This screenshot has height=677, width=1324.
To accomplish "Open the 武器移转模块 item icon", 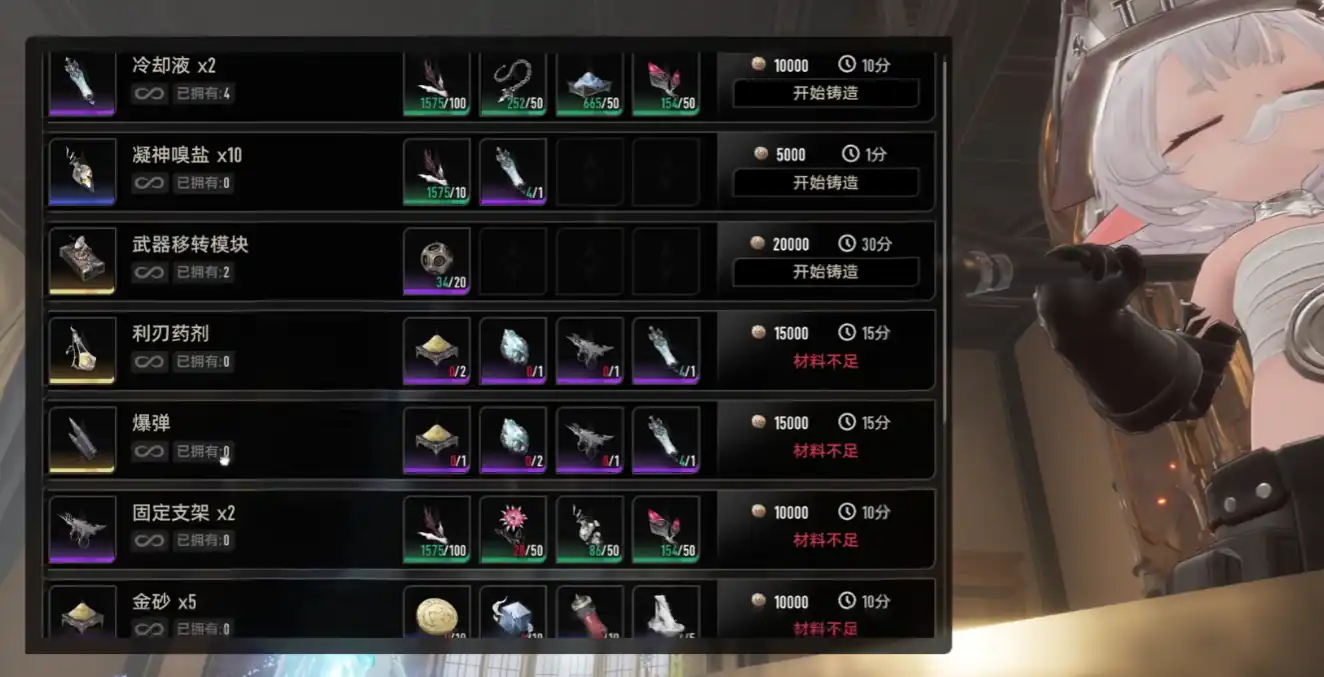I will point(82,261).
